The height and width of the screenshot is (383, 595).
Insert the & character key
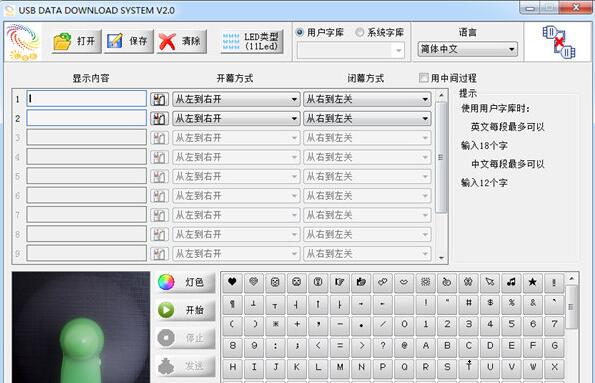coord(533,303)
